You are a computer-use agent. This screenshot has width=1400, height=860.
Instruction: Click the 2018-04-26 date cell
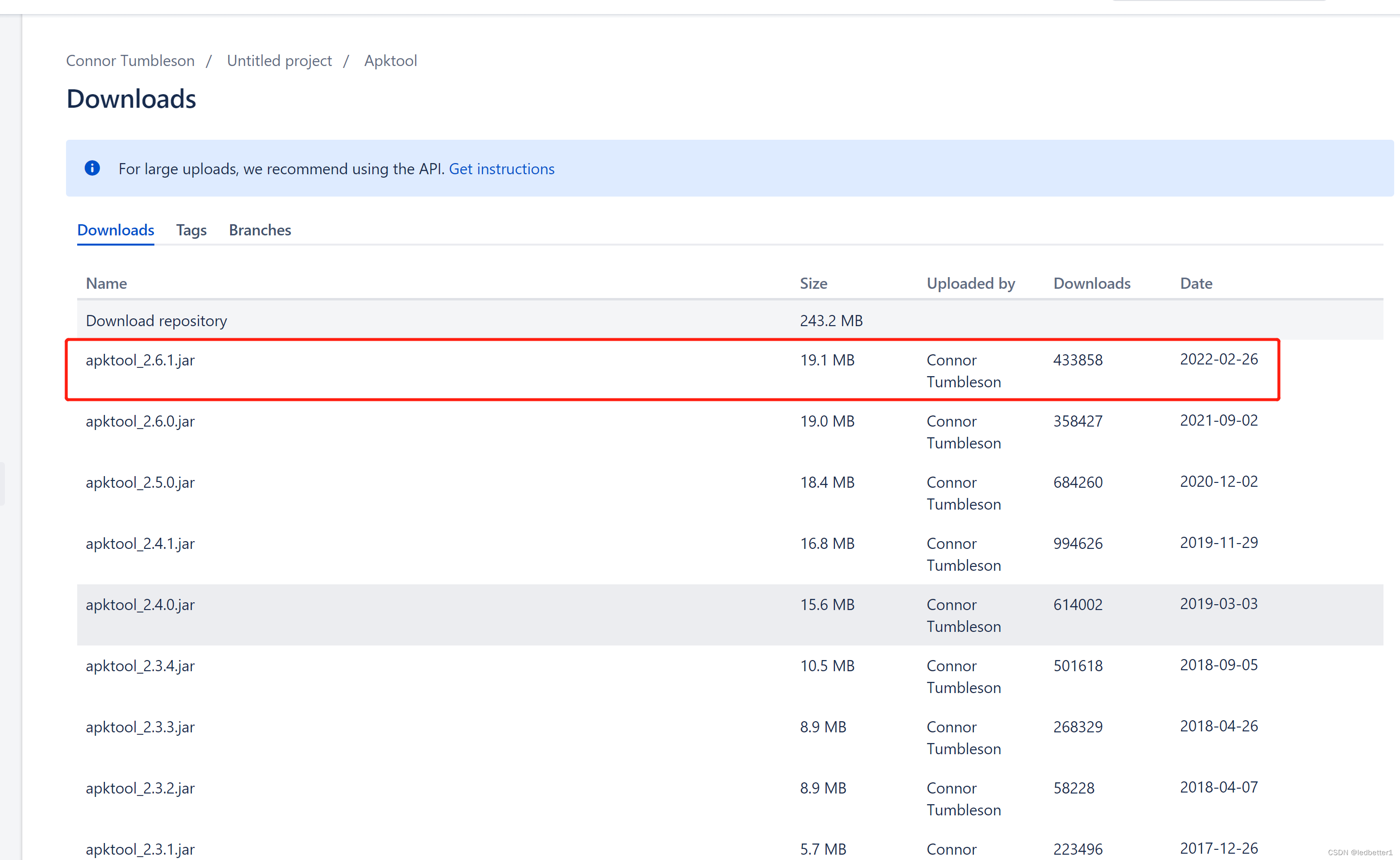[1218, 727]
